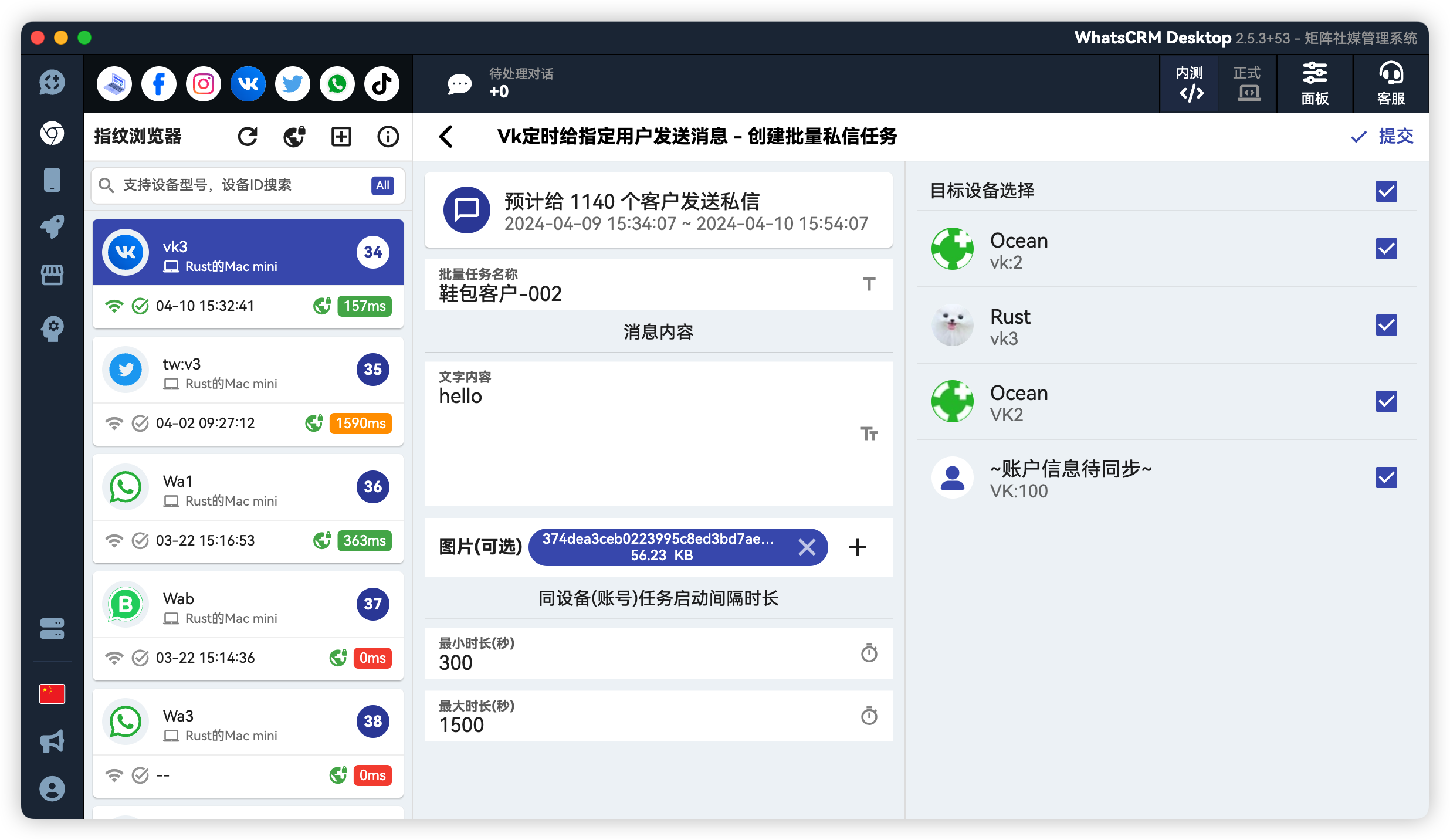Uncheck the Ocean vk:2 device
The image size is (1450, 840).
(x=1385, y=249)
